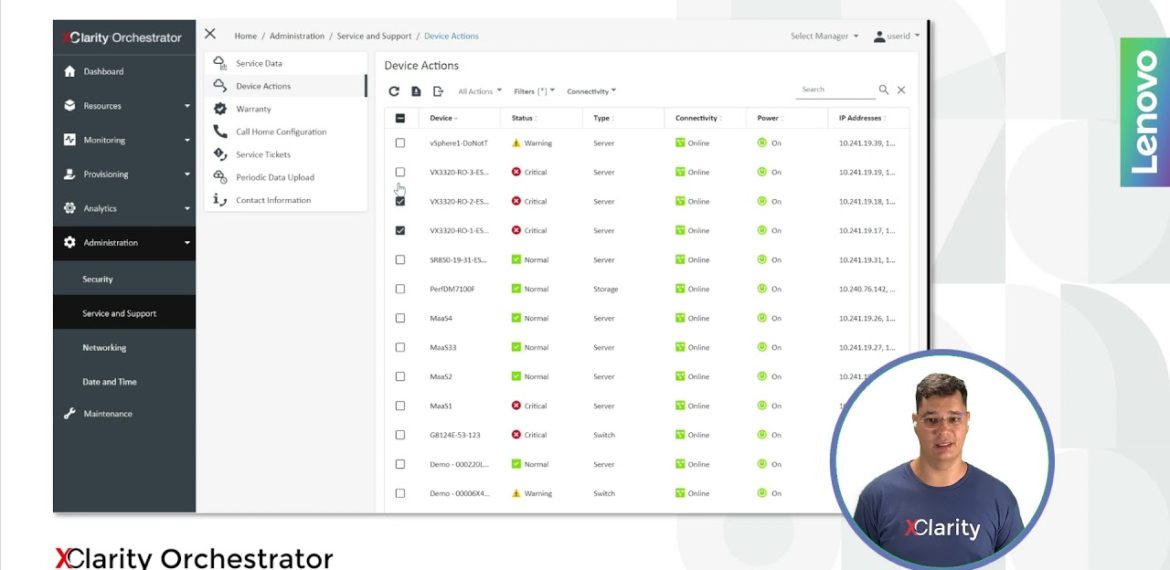
Task: Click Critical status icon for MaaS1 row
Action: 516,406
